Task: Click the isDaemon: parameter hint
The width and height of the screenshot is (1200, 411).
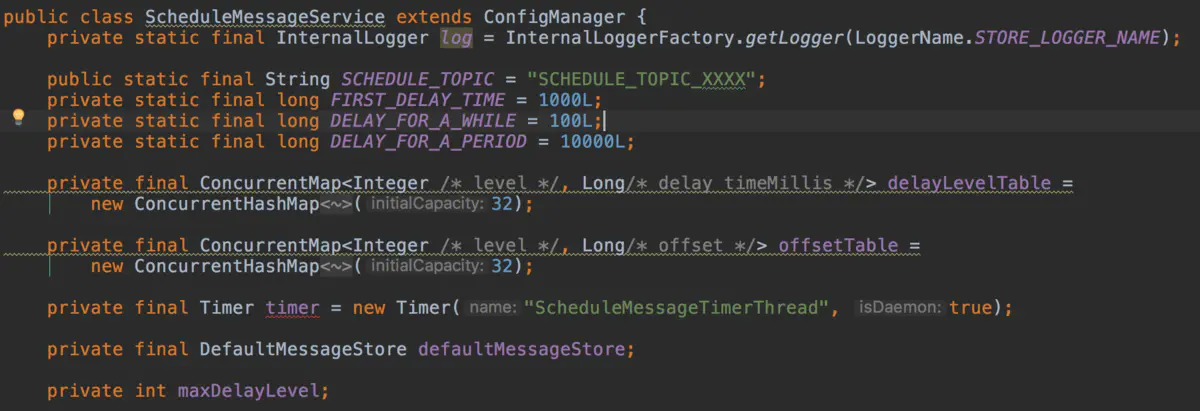Action: tap(900, 308)
